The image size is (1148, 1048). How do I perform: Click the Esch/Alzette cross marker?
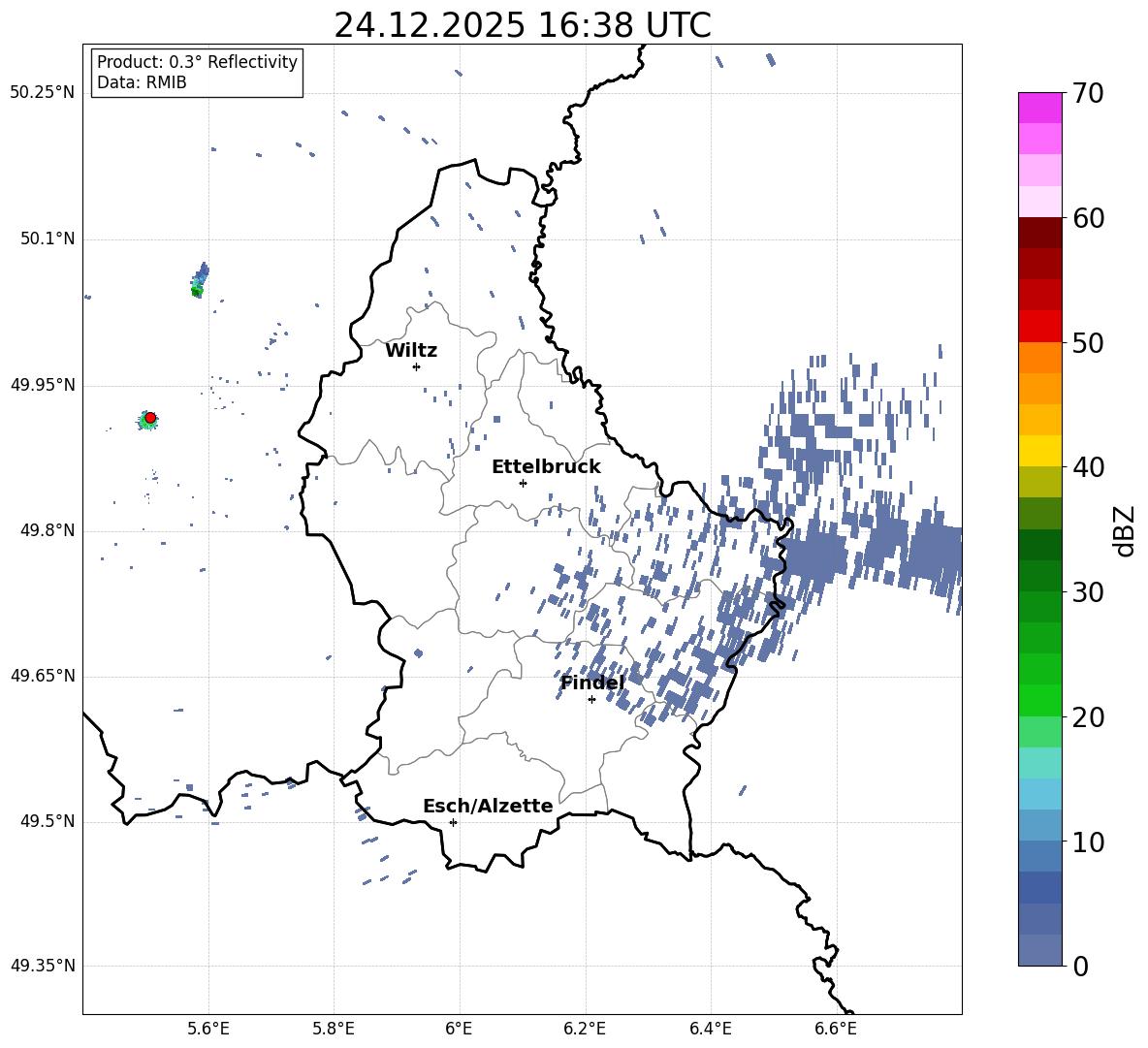click(x=453, y=822)
